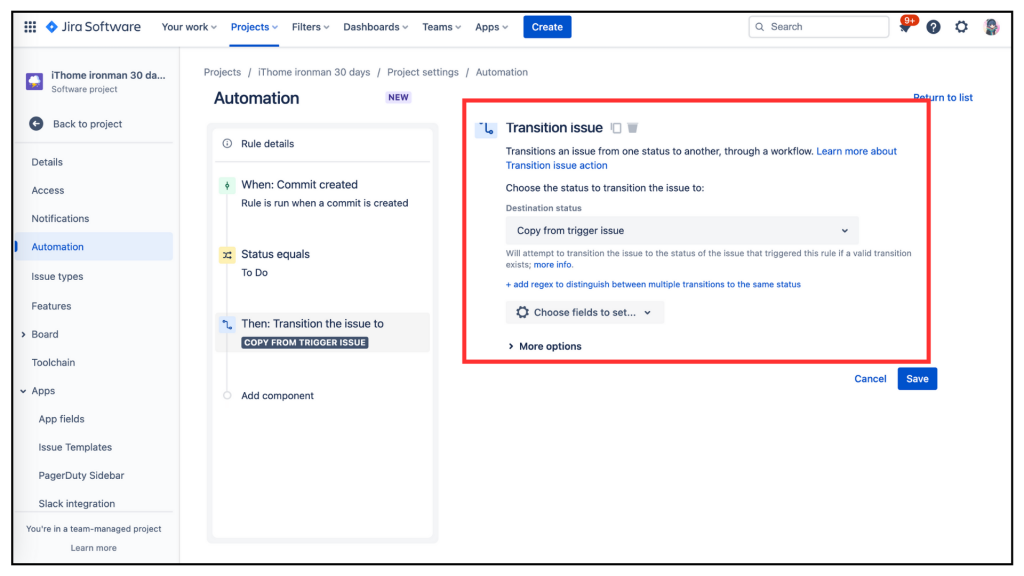Click Back to project
The image size is (1024, 576).
[x=87, y=123]
